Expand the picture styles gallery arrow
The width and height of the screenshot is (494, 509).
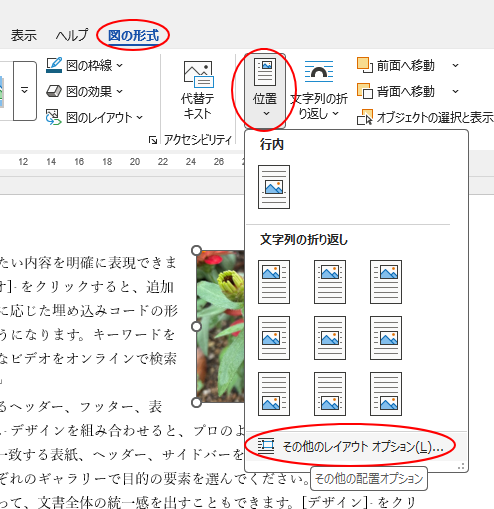click(25, 91)
